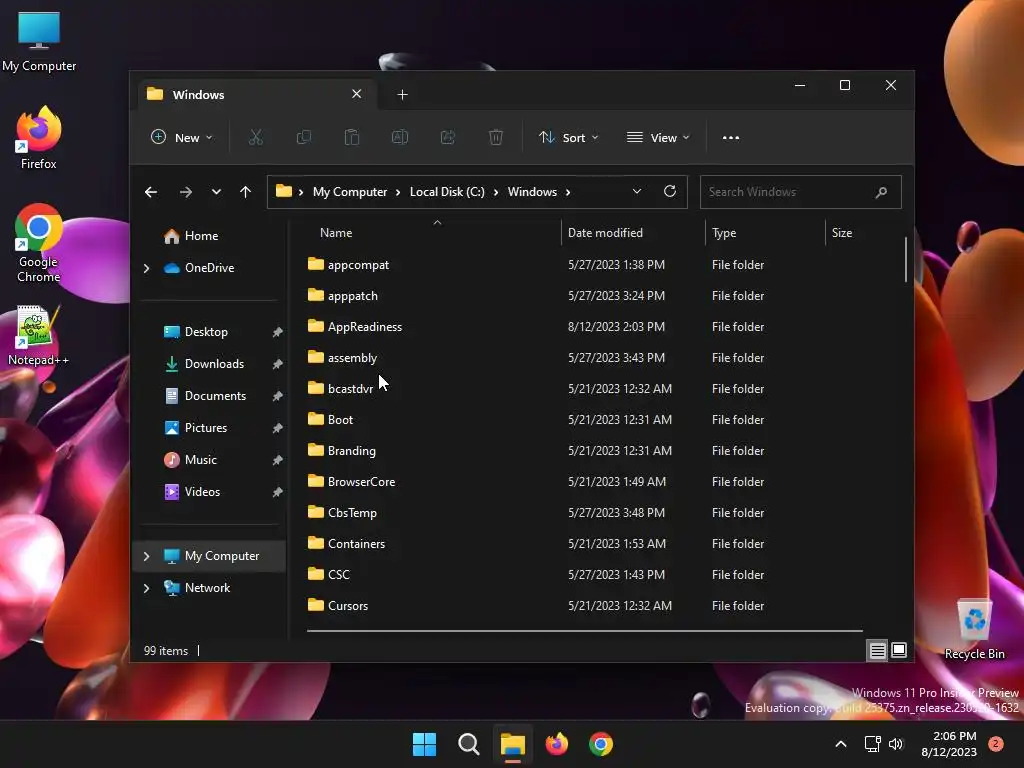Open the Windows Start menu
This screenshot has height=768, width=1024.
pyautogui.click(x=424, y=744)
